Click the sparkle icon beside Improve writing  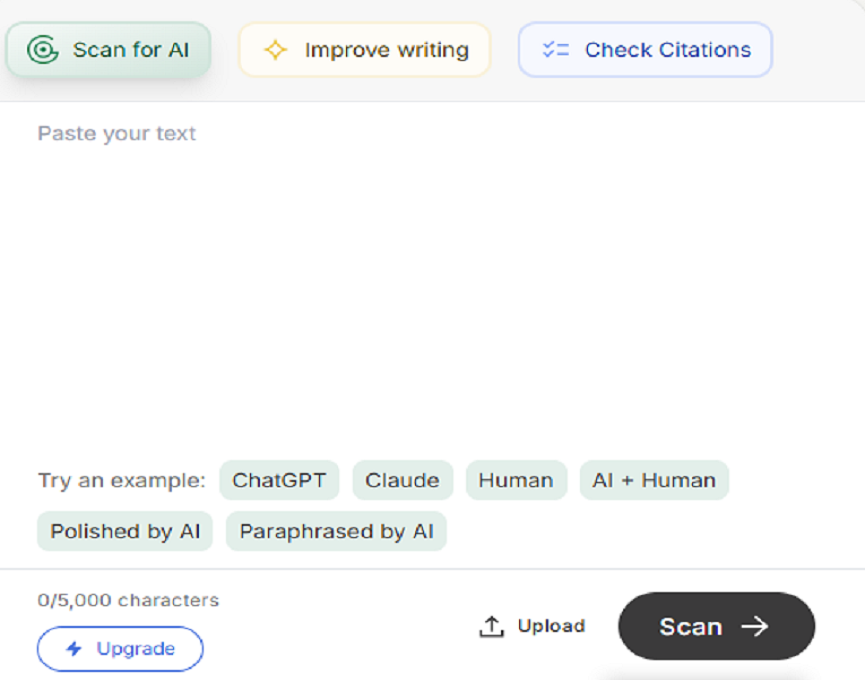[x=275, y=50]
